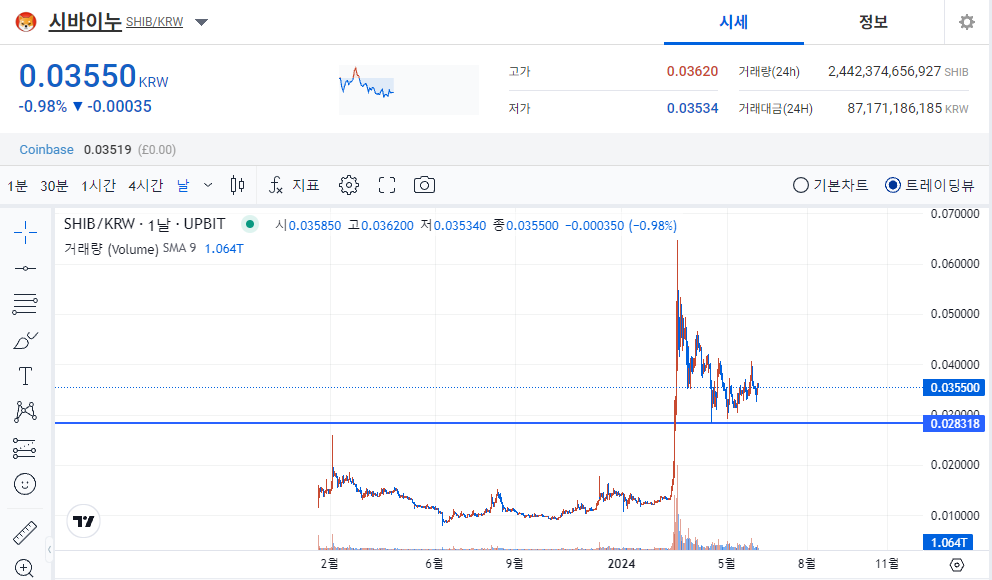Open the chart patterns tool
Image resolution: width=992 pixels, height=580 pixels.
tap(25, 412)
